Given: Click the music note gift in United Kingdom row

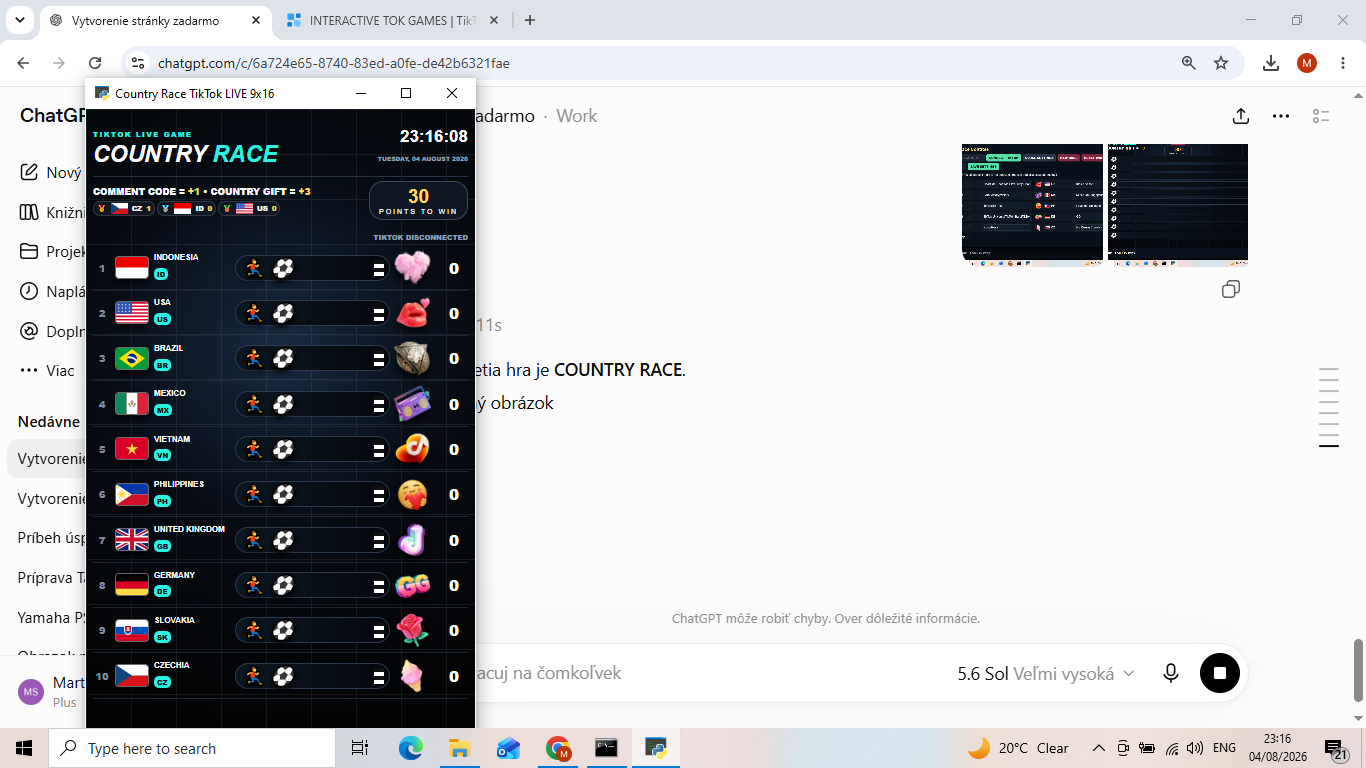Looking at the screenshot, I should [412, 540].
